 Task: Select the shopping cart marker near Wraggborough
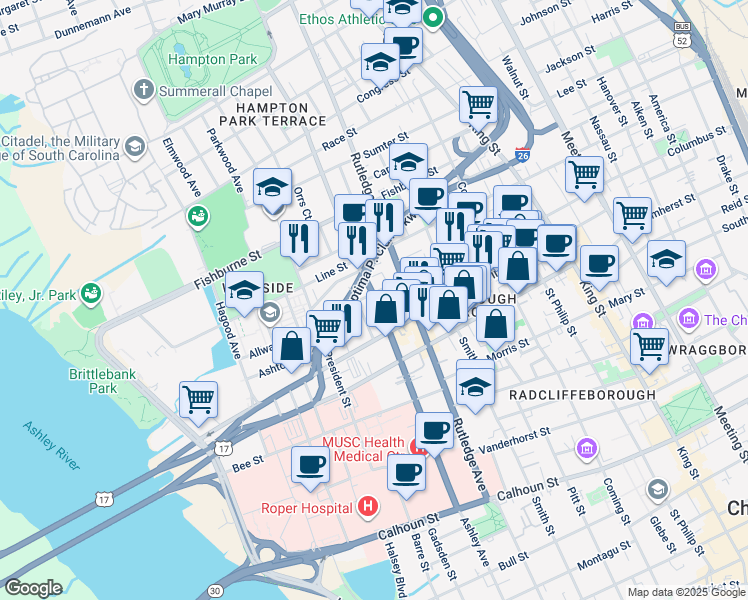click(649, 350)
